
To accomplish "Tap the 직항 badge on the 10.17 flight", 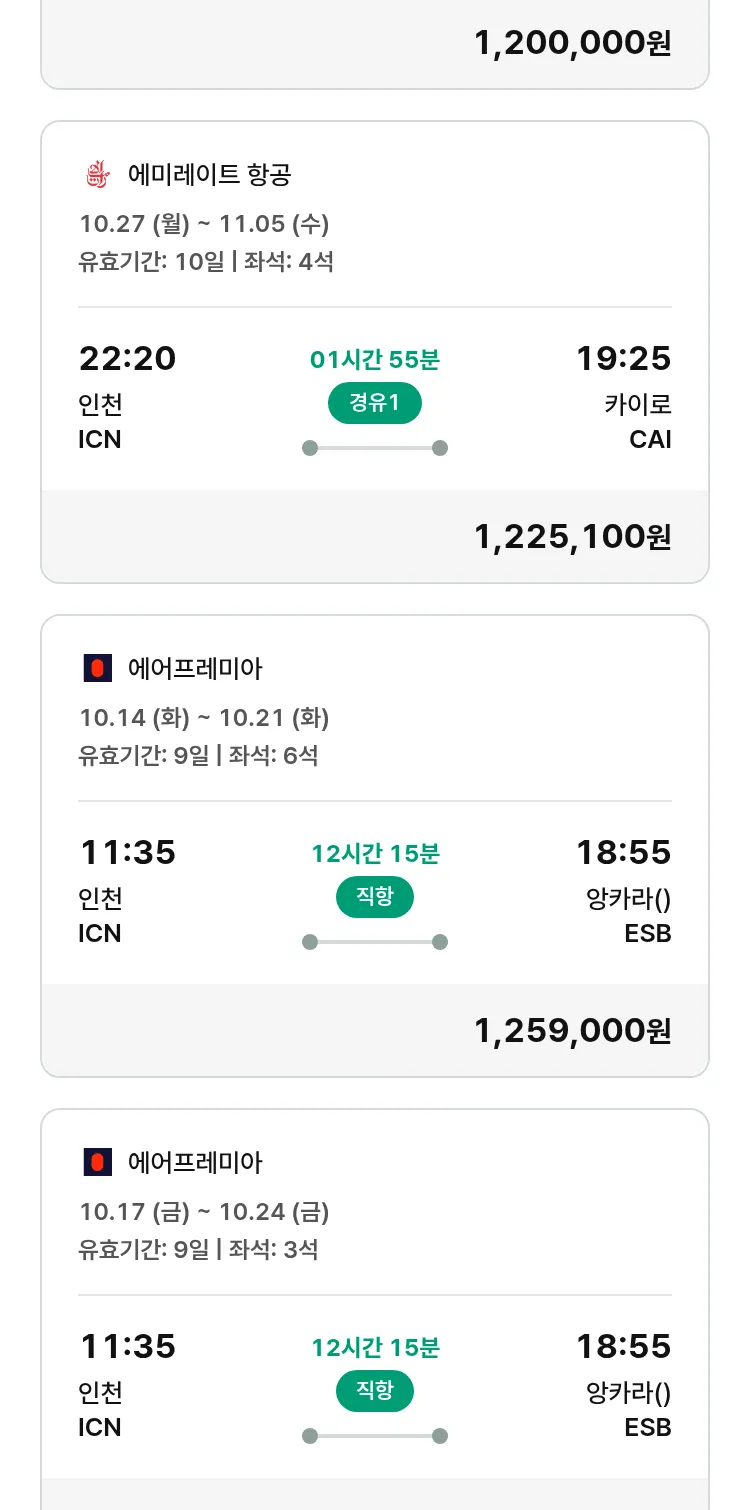I will [374, 1391].
